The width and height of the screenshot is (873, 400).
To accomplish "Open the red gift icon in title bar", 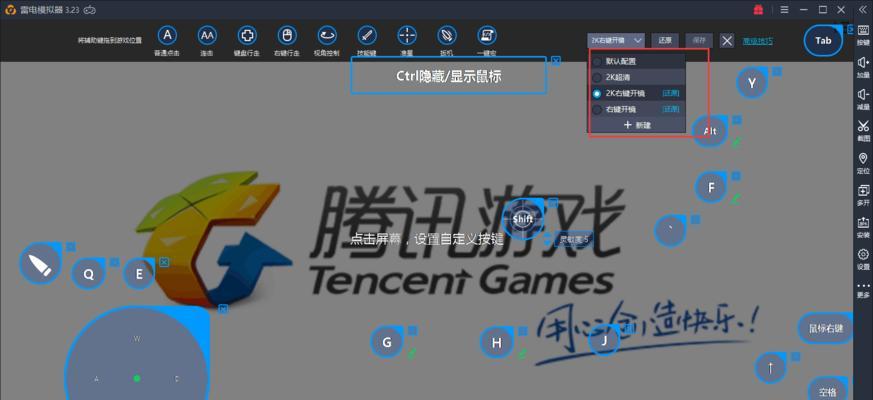I will click(758, 9).
